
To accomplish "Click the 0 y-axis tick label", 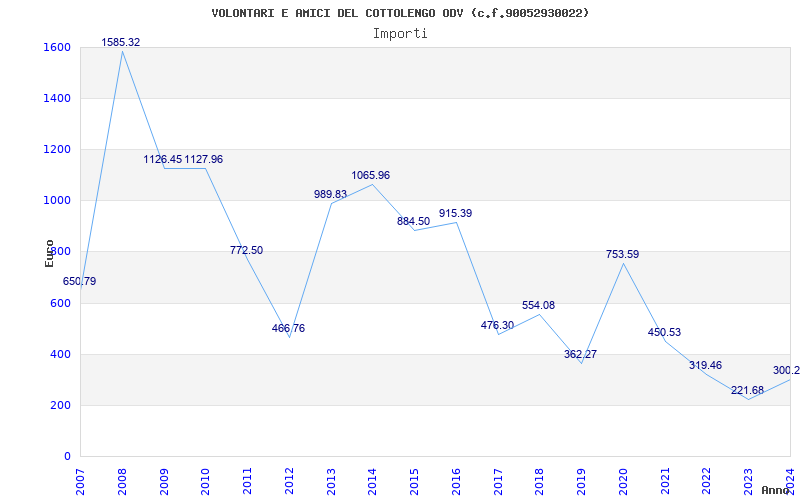I will 67,456.
